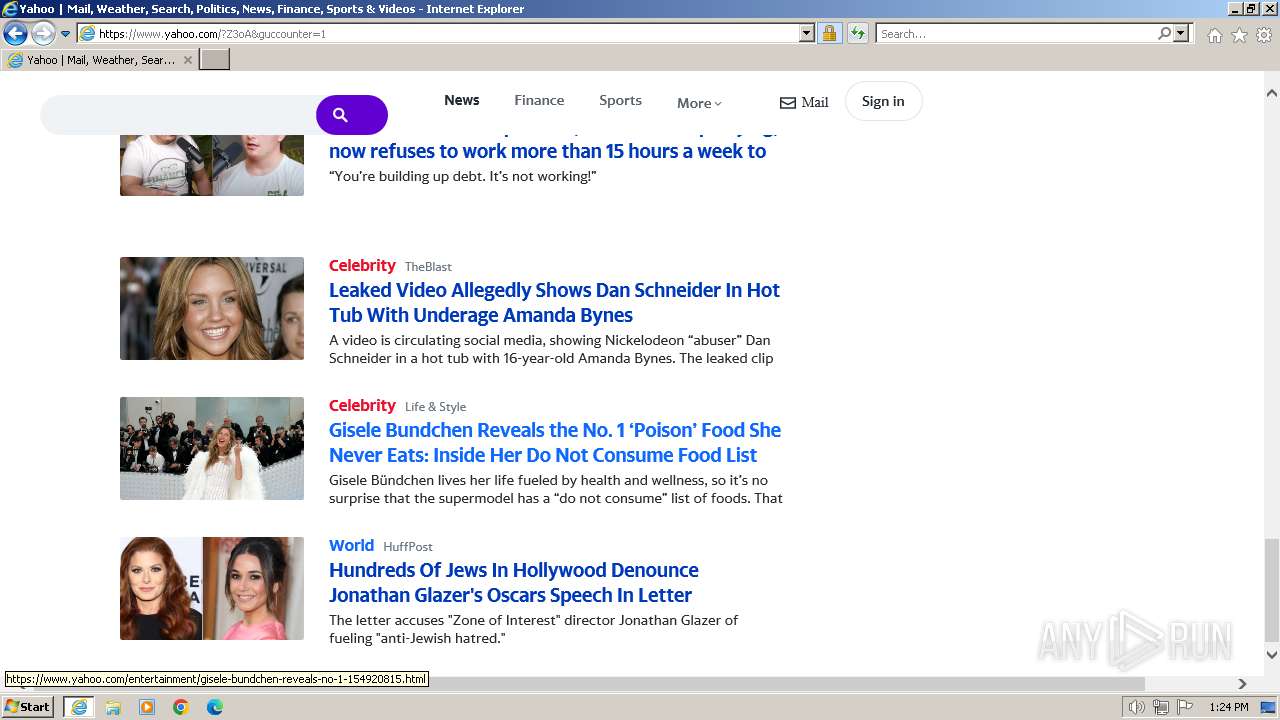The image size is (1280, 720).
Task: Open search provider dropdown arrow
Action: pos(1181,34)
